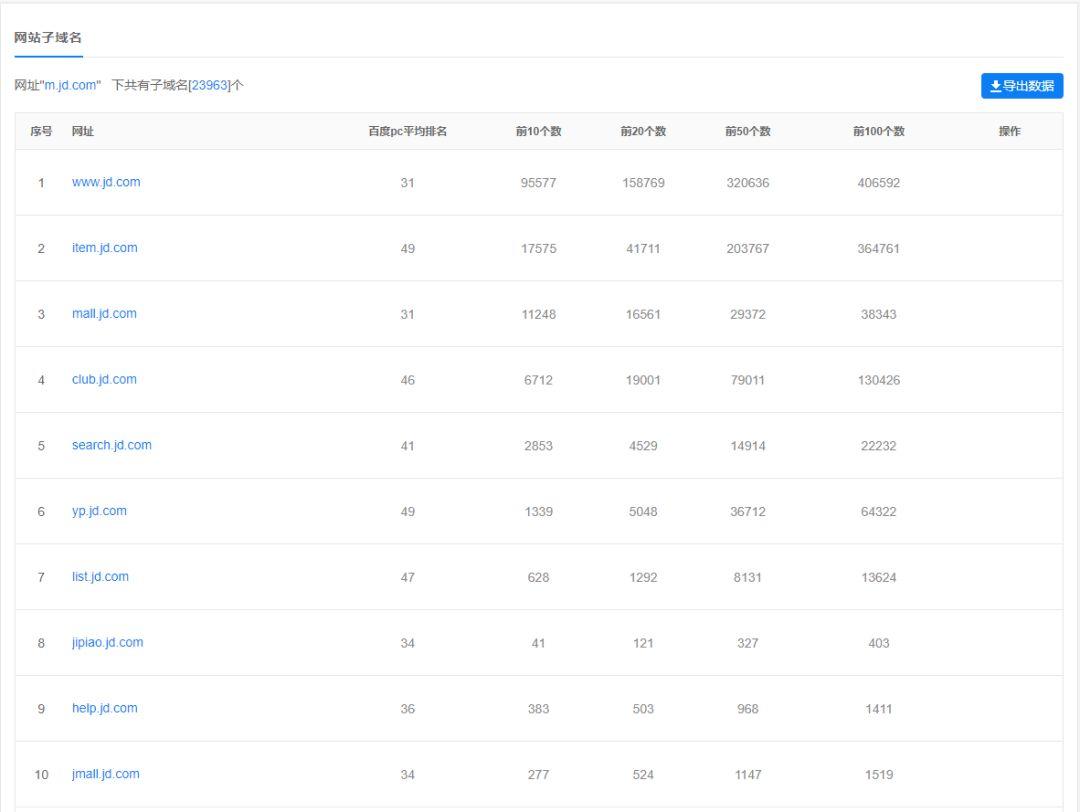The width and height of the screenshot is (1080, 812).
Task: Select the value 1519 in jmall.jd.com row
Action: click(879, 775)
